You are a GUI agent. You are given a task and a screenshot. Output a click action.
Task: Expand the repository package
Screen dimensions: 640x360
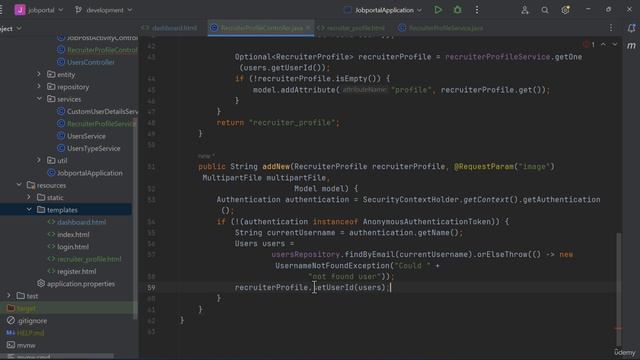[x=39, y=87]
